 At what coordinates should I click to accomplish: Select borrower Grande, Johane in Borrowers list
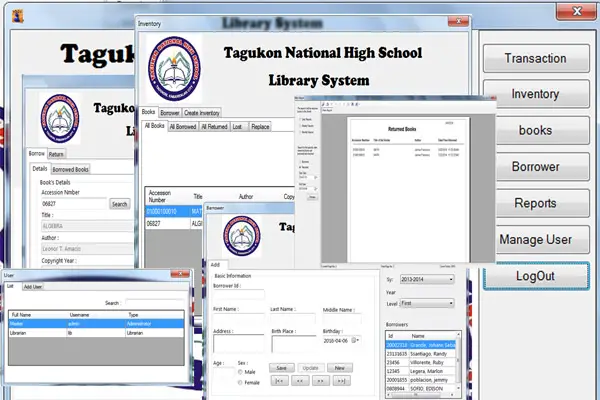[x=421, y=345]
